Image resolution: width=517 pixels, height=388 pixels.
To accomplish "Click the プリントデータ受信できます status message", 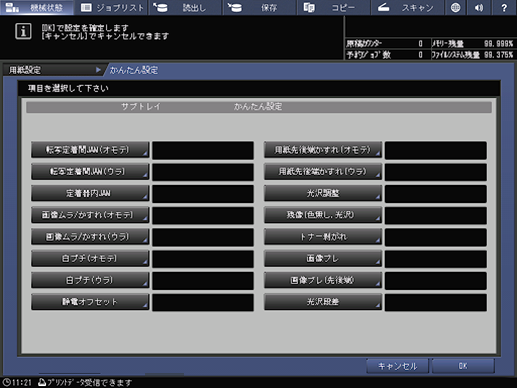I will tap(85, 383).
